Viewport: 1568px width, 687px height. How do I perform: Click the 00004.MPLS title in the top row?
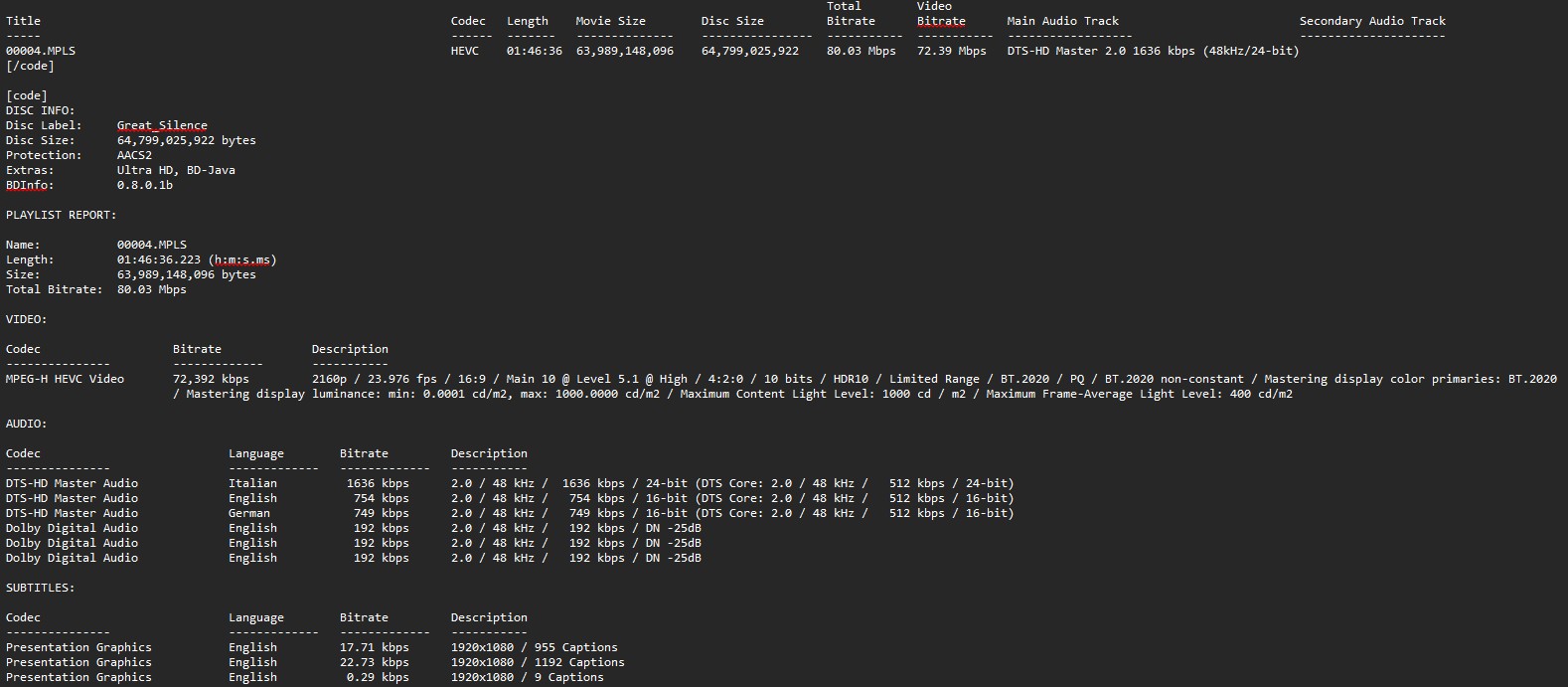(x=40, y=51)
